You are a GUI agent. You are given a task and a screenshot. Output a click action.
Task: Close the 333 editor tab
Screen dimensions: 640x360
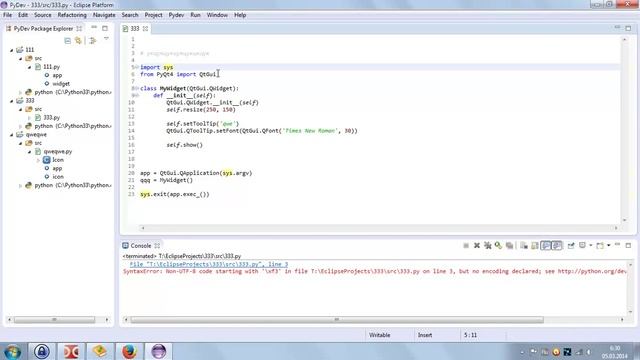[x=145, y=29]
